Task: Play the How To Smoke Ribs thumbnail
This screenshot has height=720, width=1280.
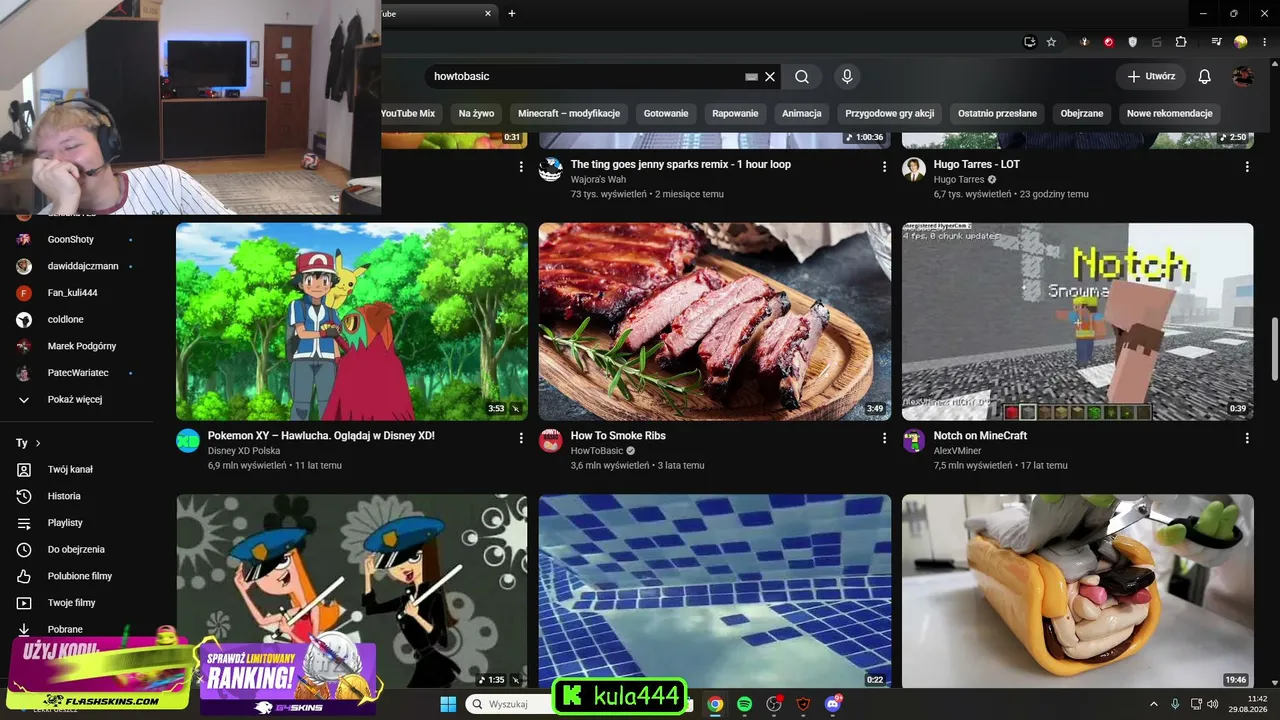Action: point(715,321)
